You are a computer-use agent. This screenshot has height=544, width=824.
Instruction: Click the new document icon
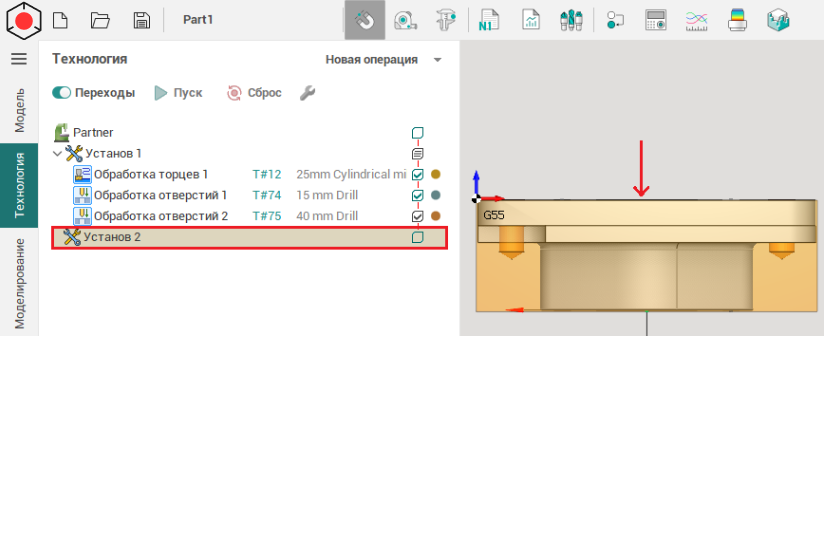[x=60, y=20]
